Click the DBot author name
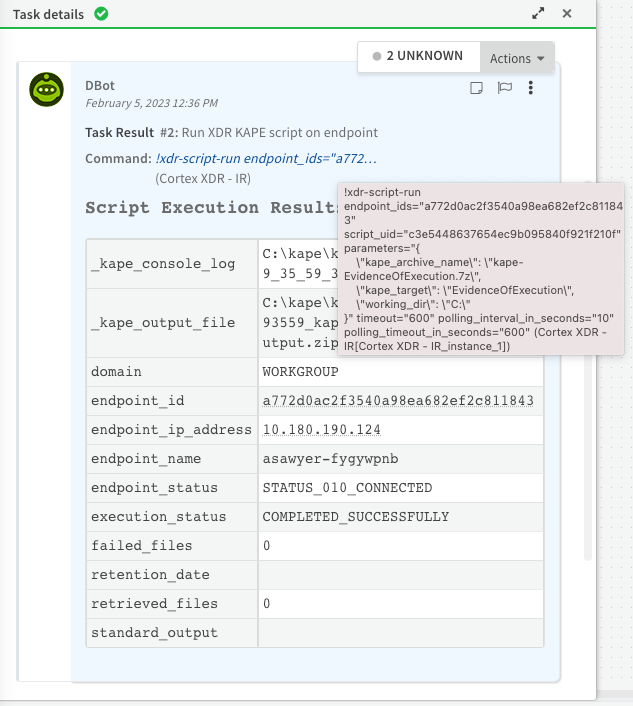Screen dimensions: 633x706 tap(100, 86)
